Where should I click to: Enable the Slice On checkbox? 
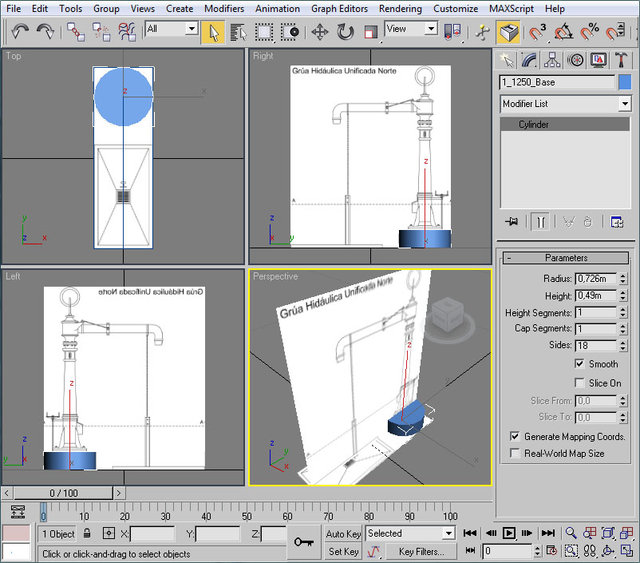(580, 383)
